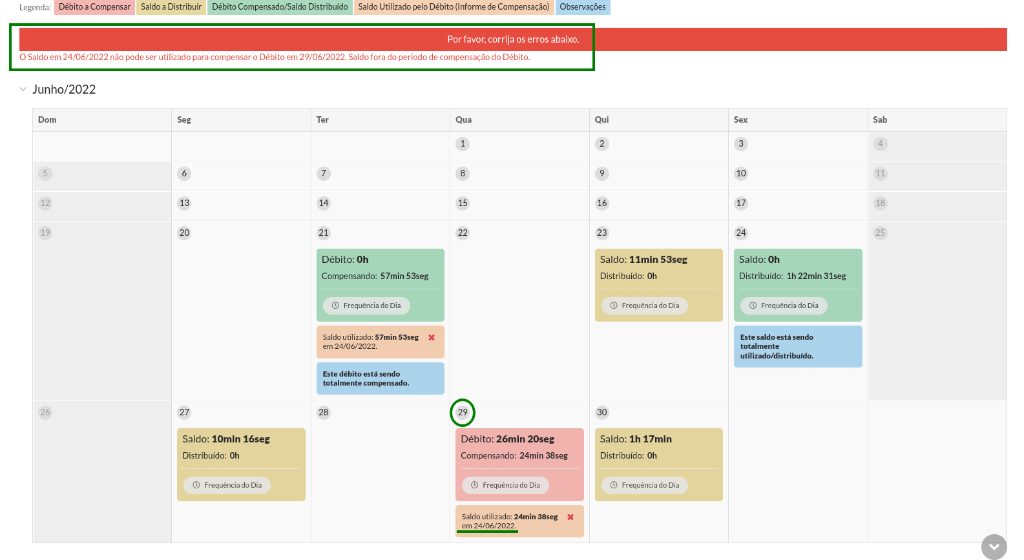
Task: Click the Observações legend swatch
Action: [582, 7]
